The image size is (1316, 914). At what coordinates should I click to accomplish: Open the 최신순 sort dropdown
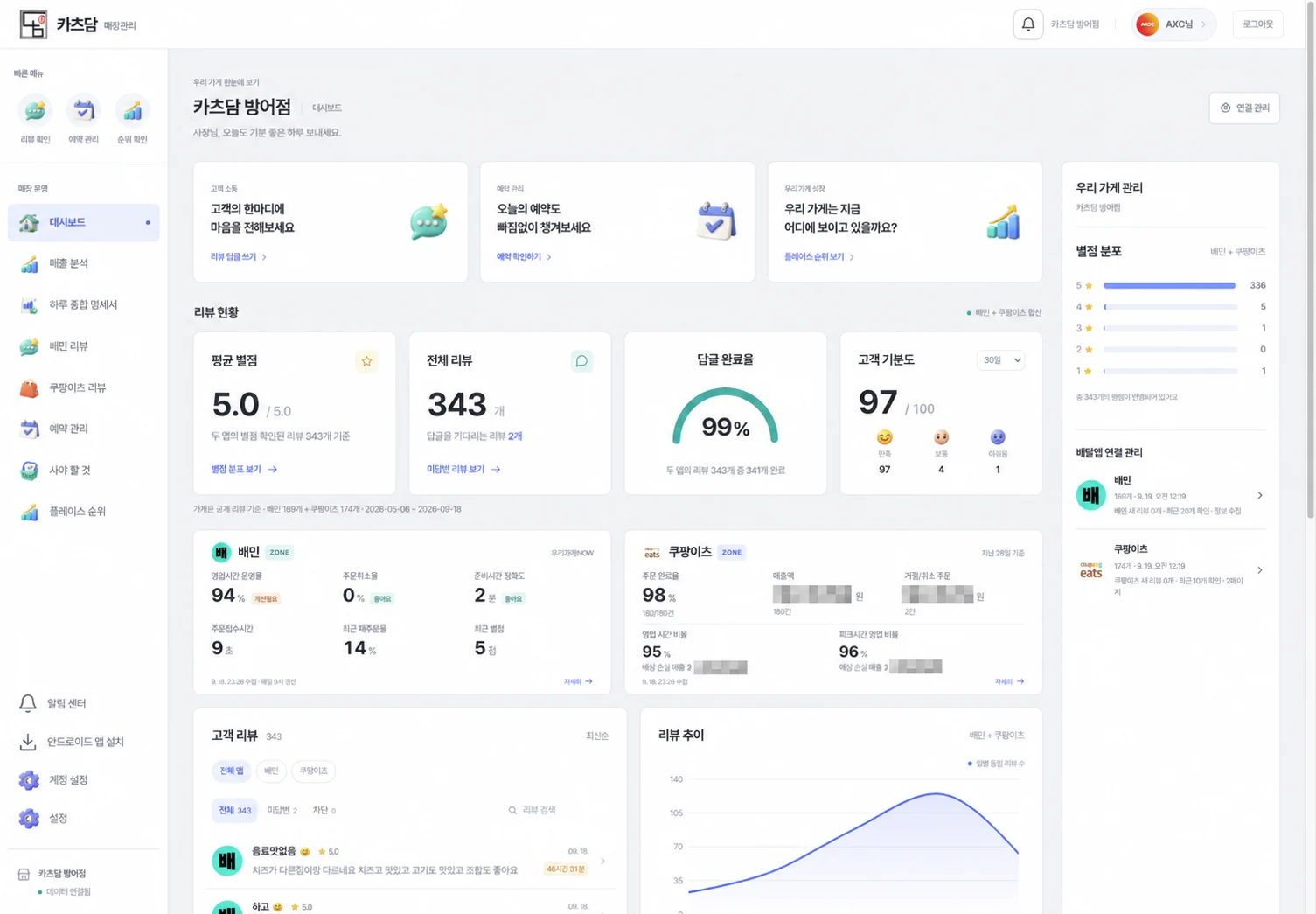(x=596, y=736)
